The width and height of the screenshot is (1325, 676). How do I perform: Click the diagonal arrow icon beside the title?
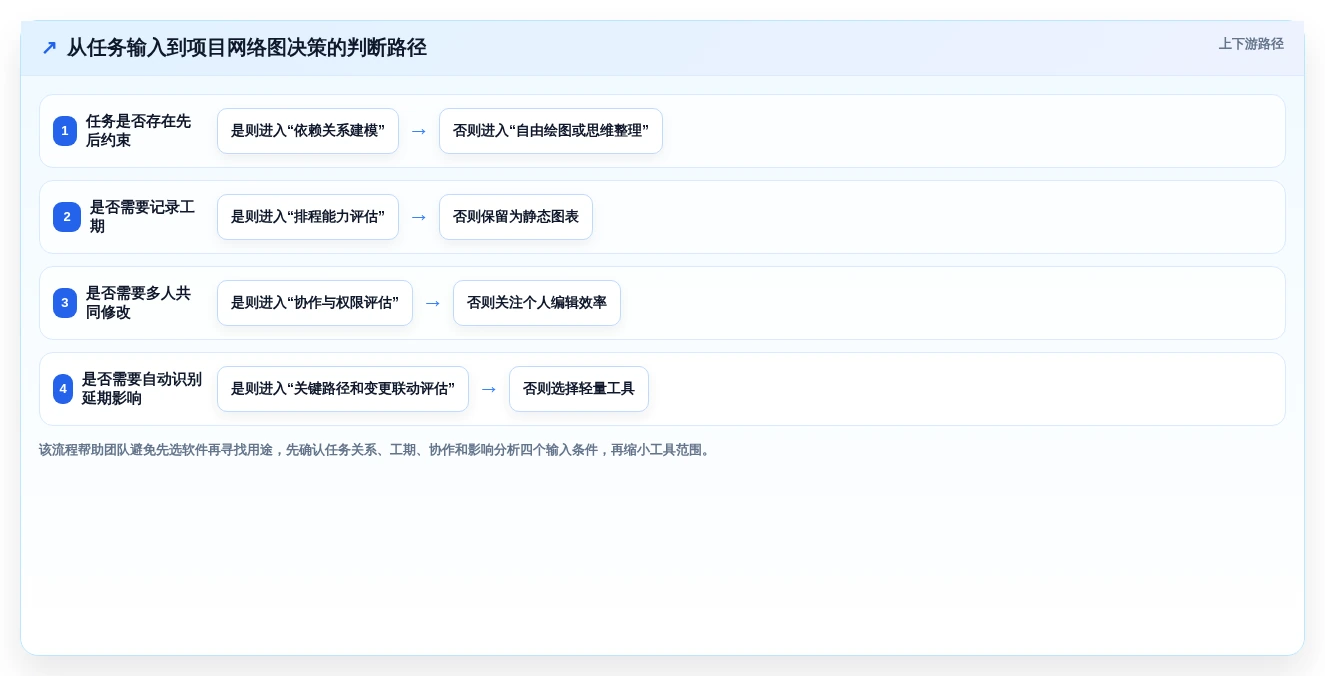49,48
